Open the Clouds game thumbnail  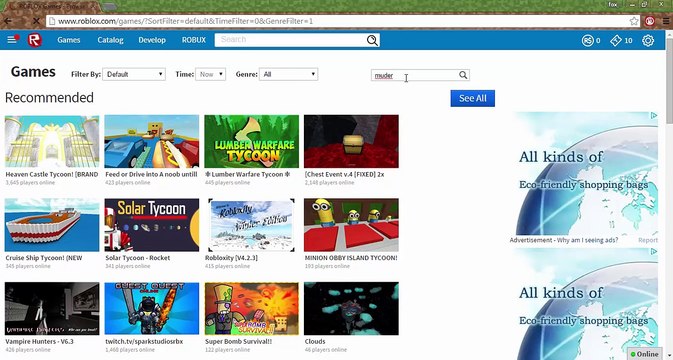coord(351,309)
